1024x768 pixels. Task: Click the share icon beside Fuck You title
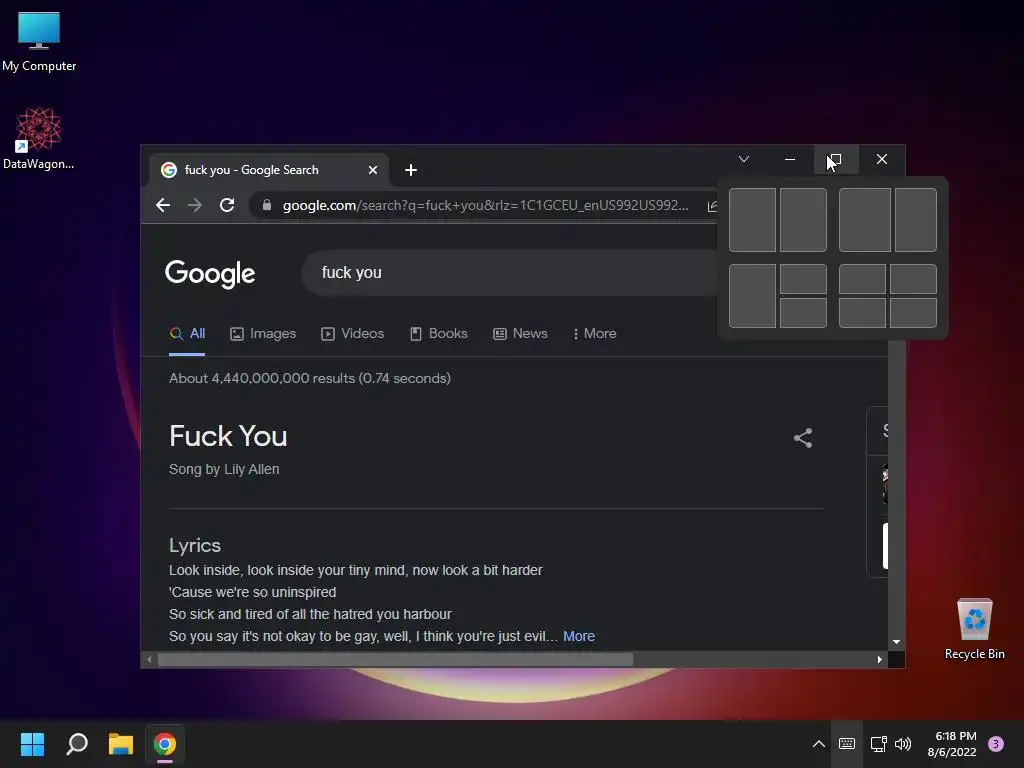click(x=803, y=438)
